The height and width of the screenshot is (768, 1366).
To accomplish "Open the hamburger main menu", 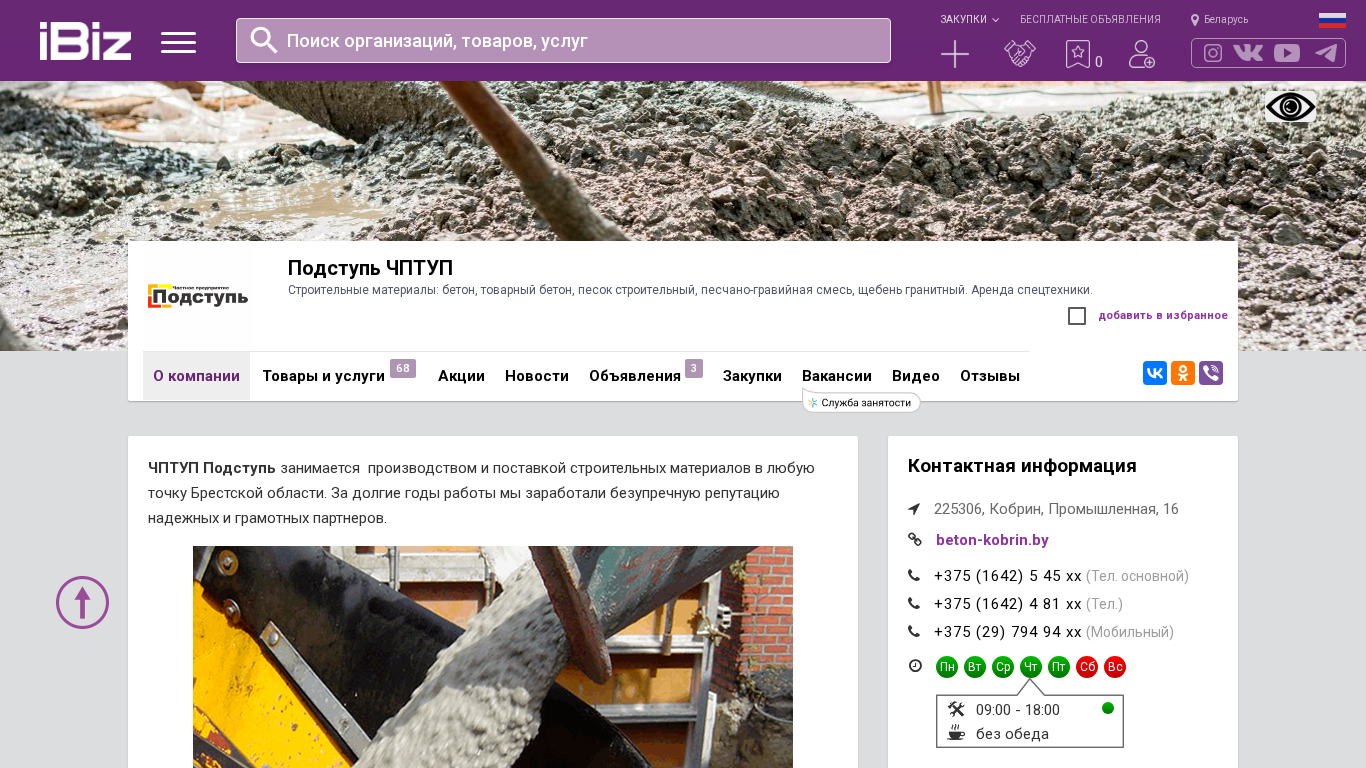I will click(178, 42).
